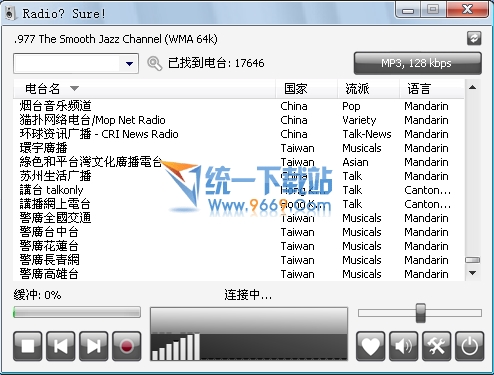
Task: Add station to favorites with heart icon
Action: tap(370, 346)
